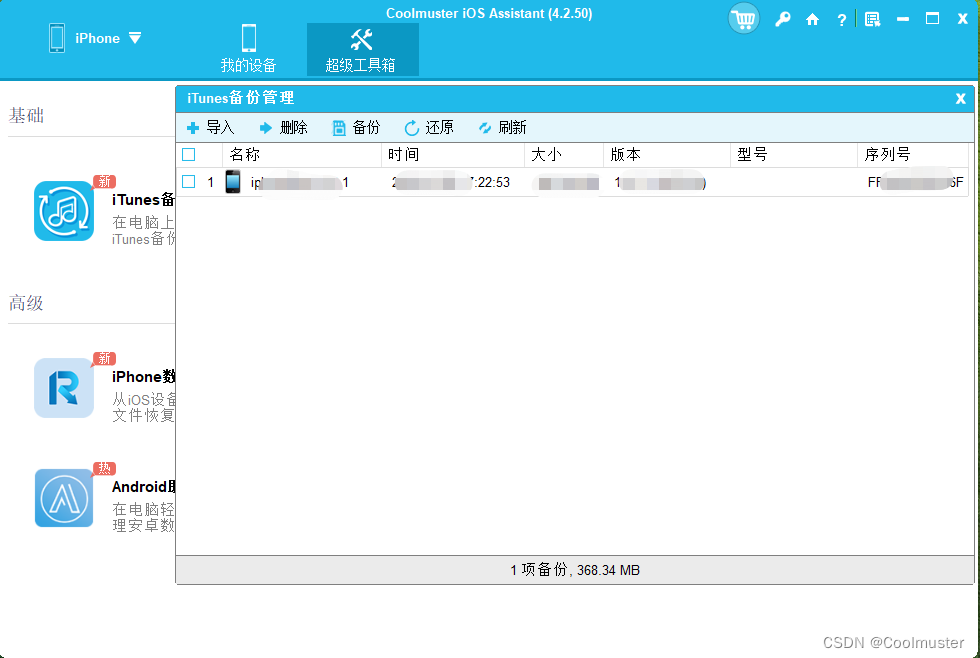Maximize the Coolmuster window

[932, 19]
